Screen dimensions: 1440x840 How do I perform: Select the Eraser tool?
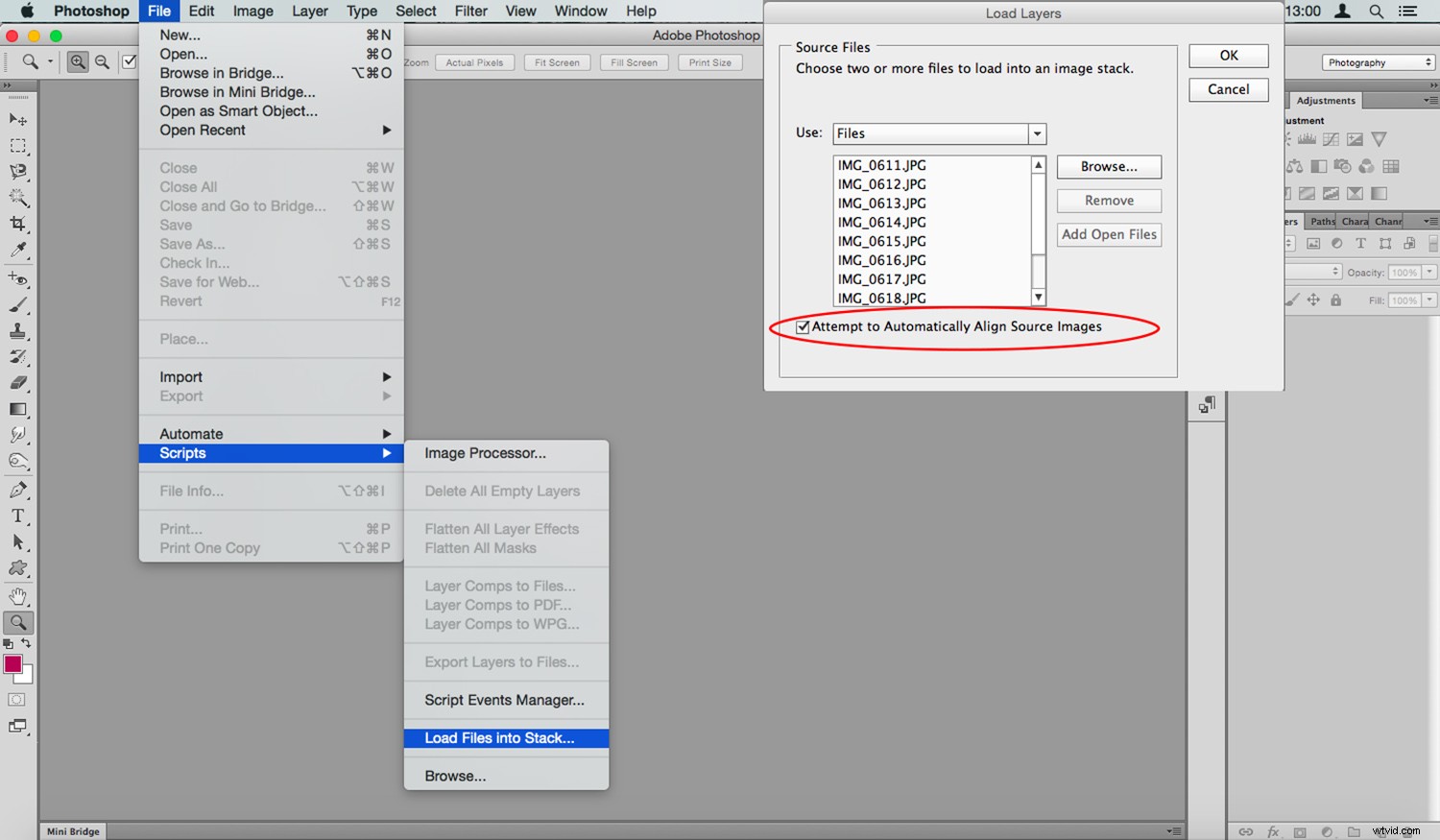point(18,382)
